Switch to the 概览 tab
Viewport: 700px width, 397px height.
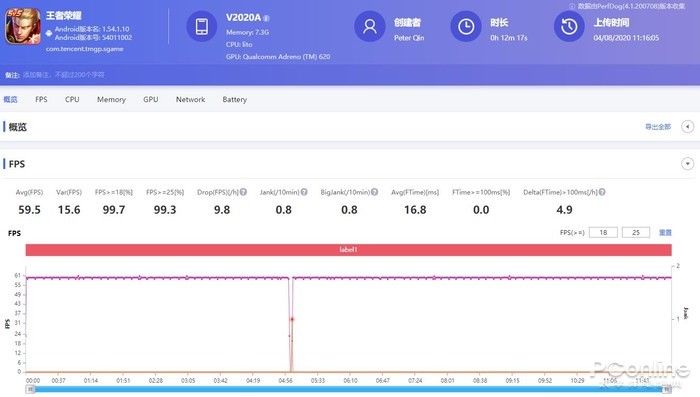tap(10, 99)
